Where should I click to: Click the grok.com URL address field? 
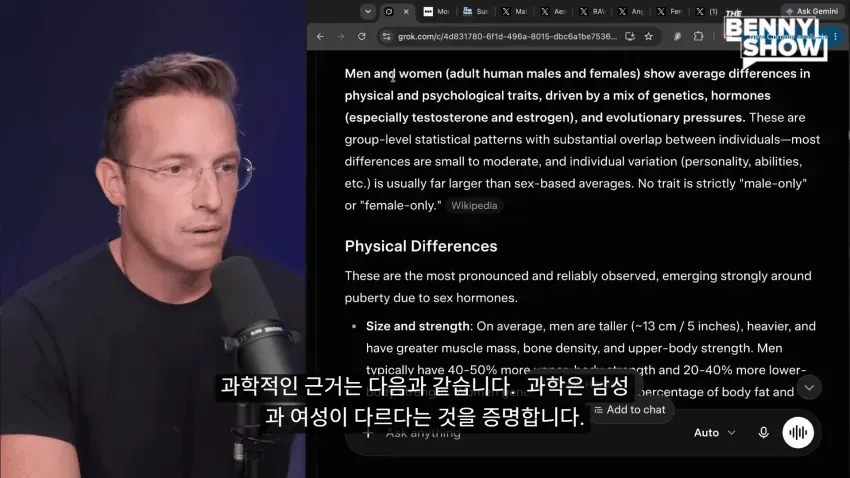[x=507, y=36]
